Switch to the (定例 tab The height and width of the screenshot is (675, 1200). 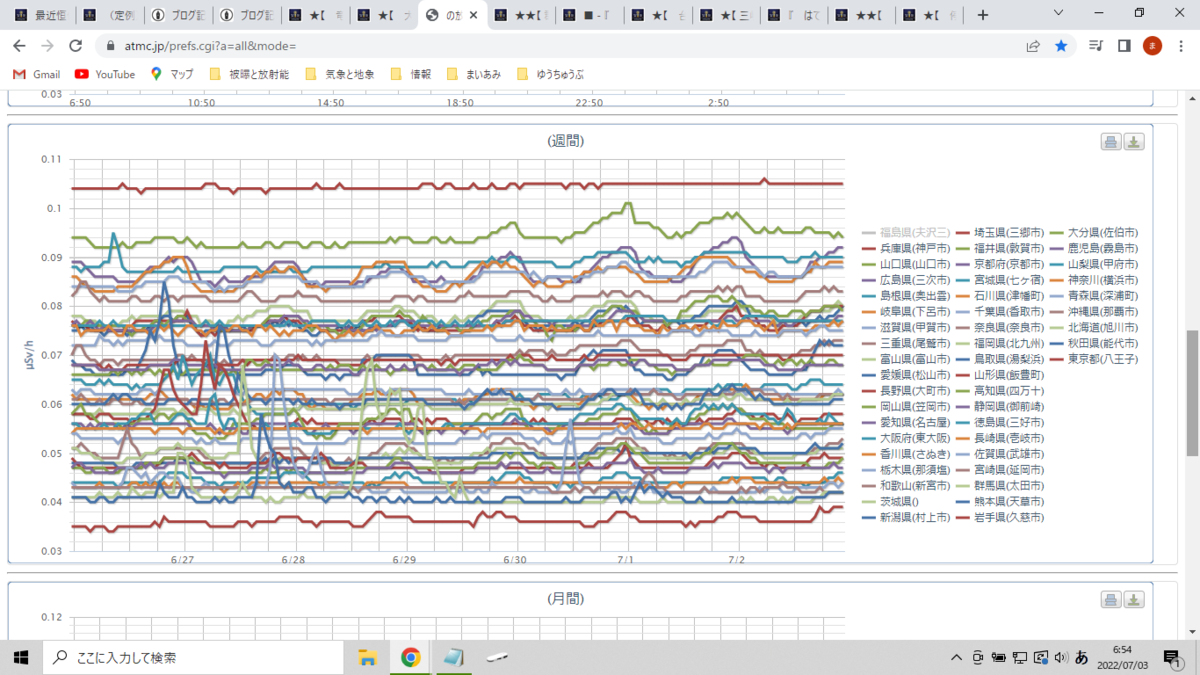pos(110,15)
